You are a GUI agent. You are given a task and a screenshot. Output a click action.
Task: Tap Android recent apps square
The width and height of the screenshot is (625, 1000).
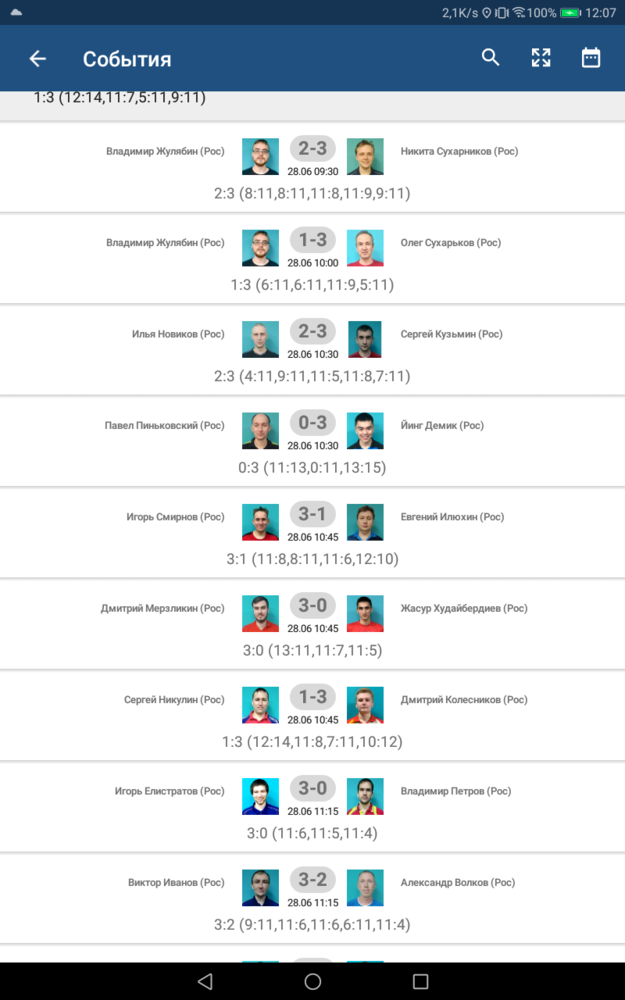click(x=420, y=981)
